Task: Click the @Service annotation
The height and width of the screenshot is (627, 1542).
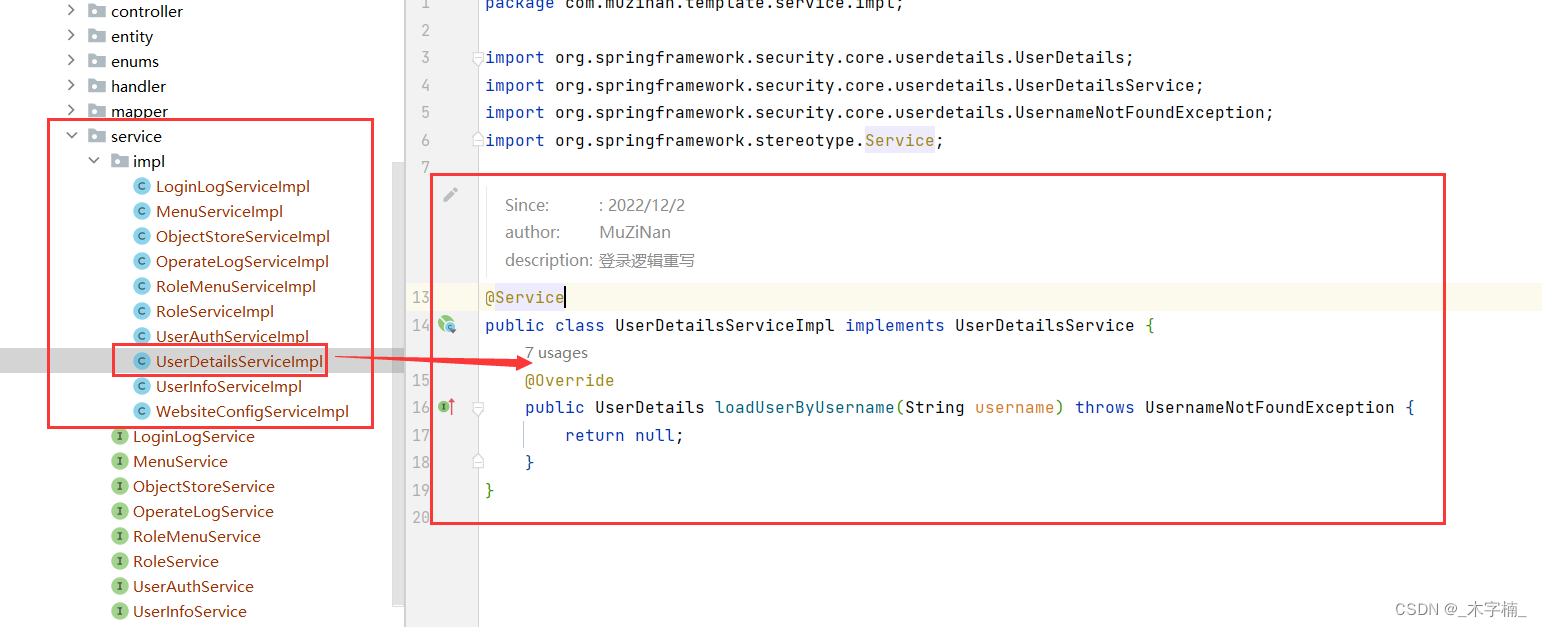Action: click(x=525, y=297)
